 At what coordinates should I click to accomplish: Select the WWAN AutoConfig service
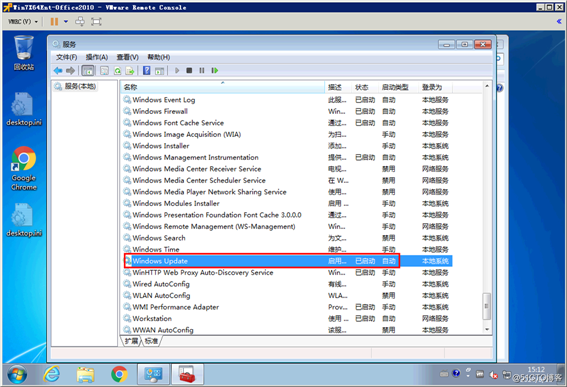287,330
